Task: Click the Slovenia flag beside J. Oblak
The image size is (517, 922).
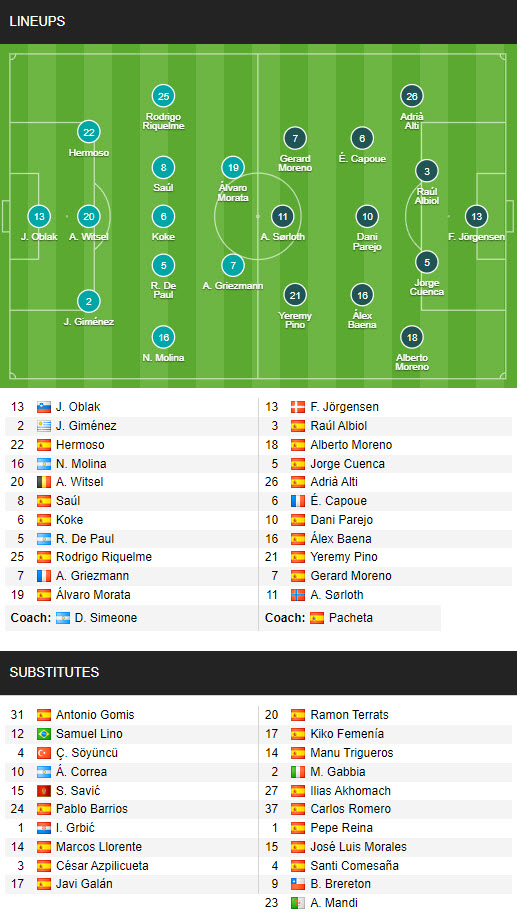Action: tap(44, 407)
